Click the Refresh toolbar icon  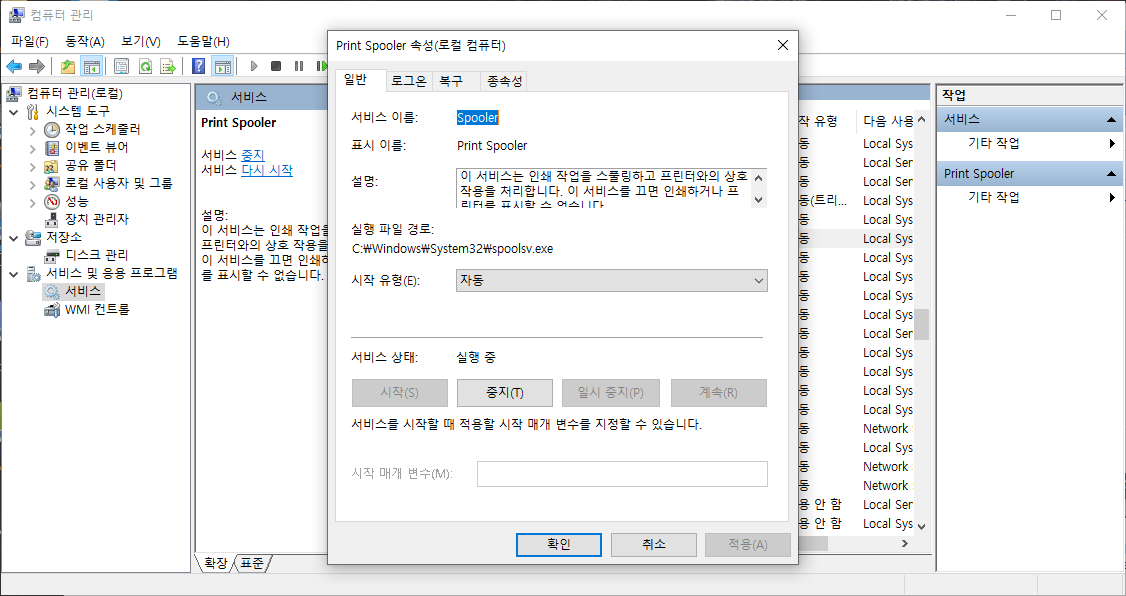coord(145,67)
